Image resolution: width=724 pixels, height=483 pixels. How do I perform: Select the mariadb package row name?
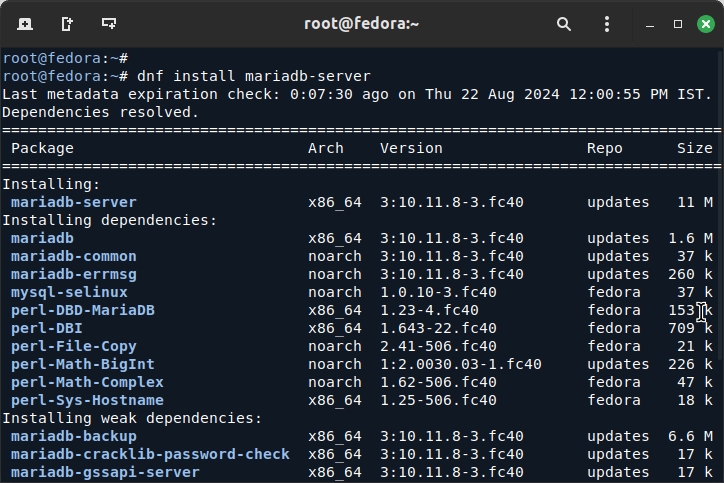[42, 238]
